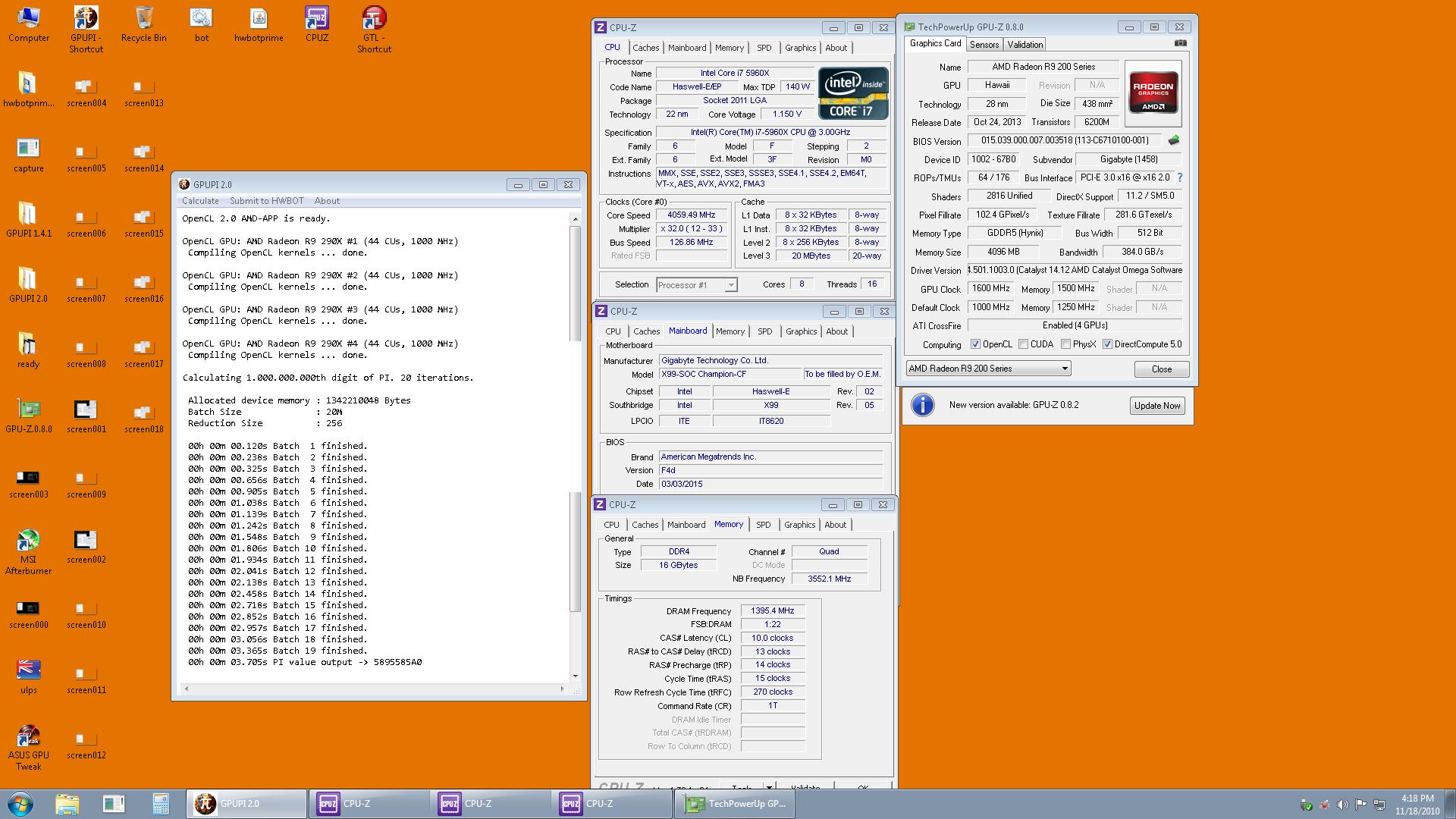Click the Close button in GPU-Z
This screenshot has width=1456, height=819.
click(x=1161, y=369)
